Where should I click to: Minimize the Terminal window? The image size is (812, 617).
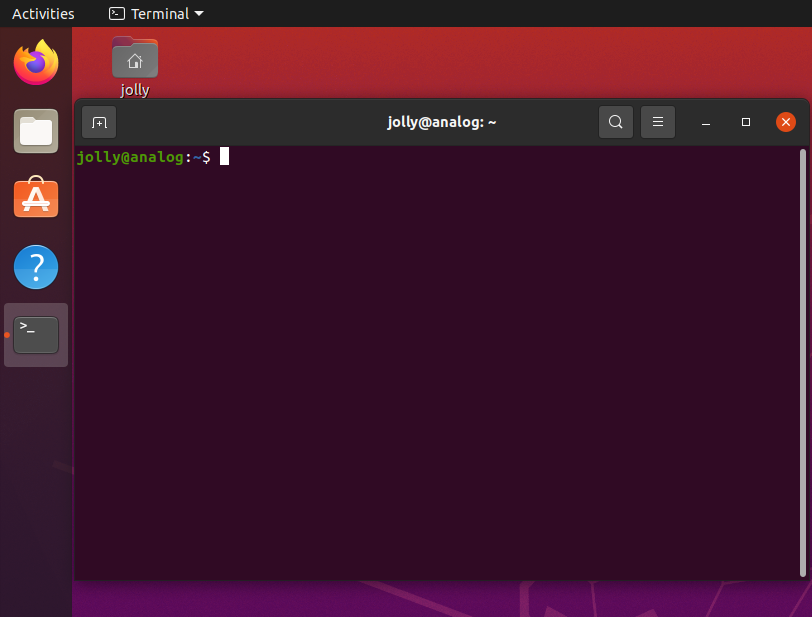(x=705, y=122)
